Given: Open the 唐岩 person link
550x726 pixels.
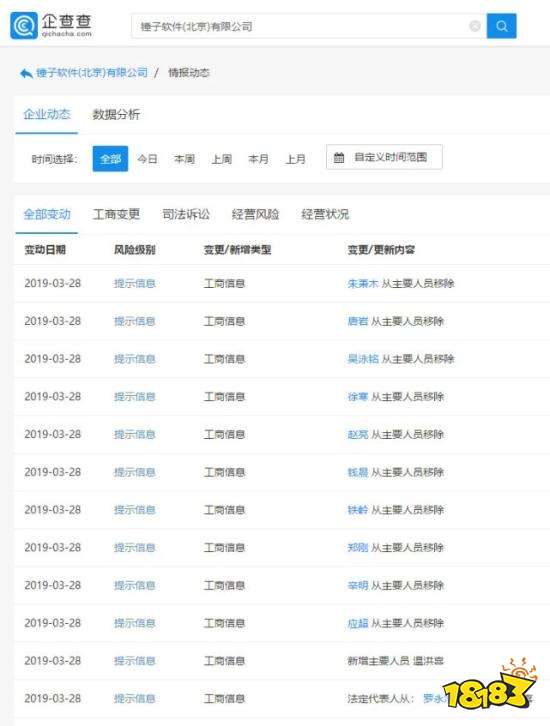Looking at the screenshot, I should click(x=357, y=321).
